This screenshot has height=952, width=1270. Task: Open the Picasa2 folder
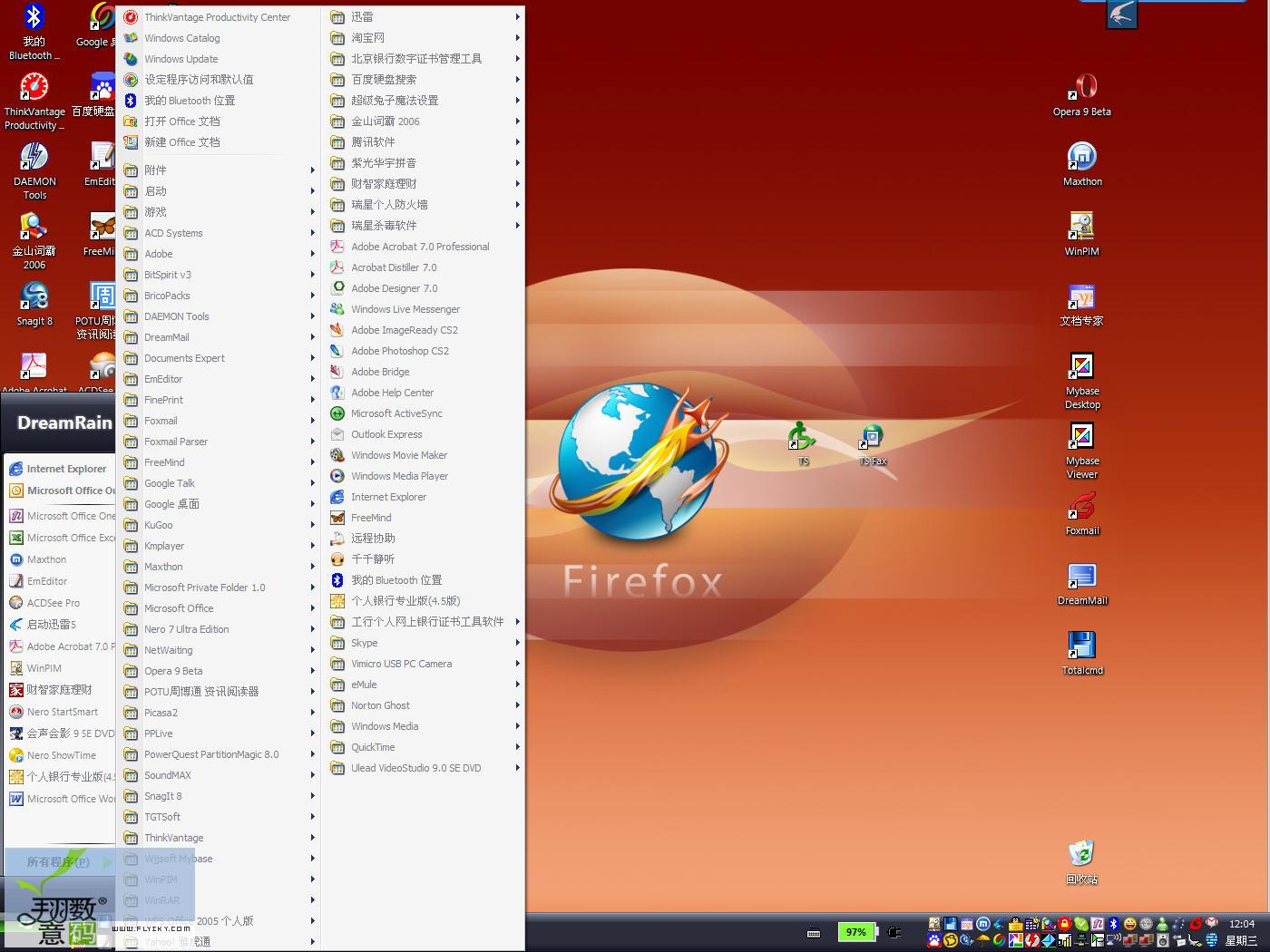click(219, 713)
